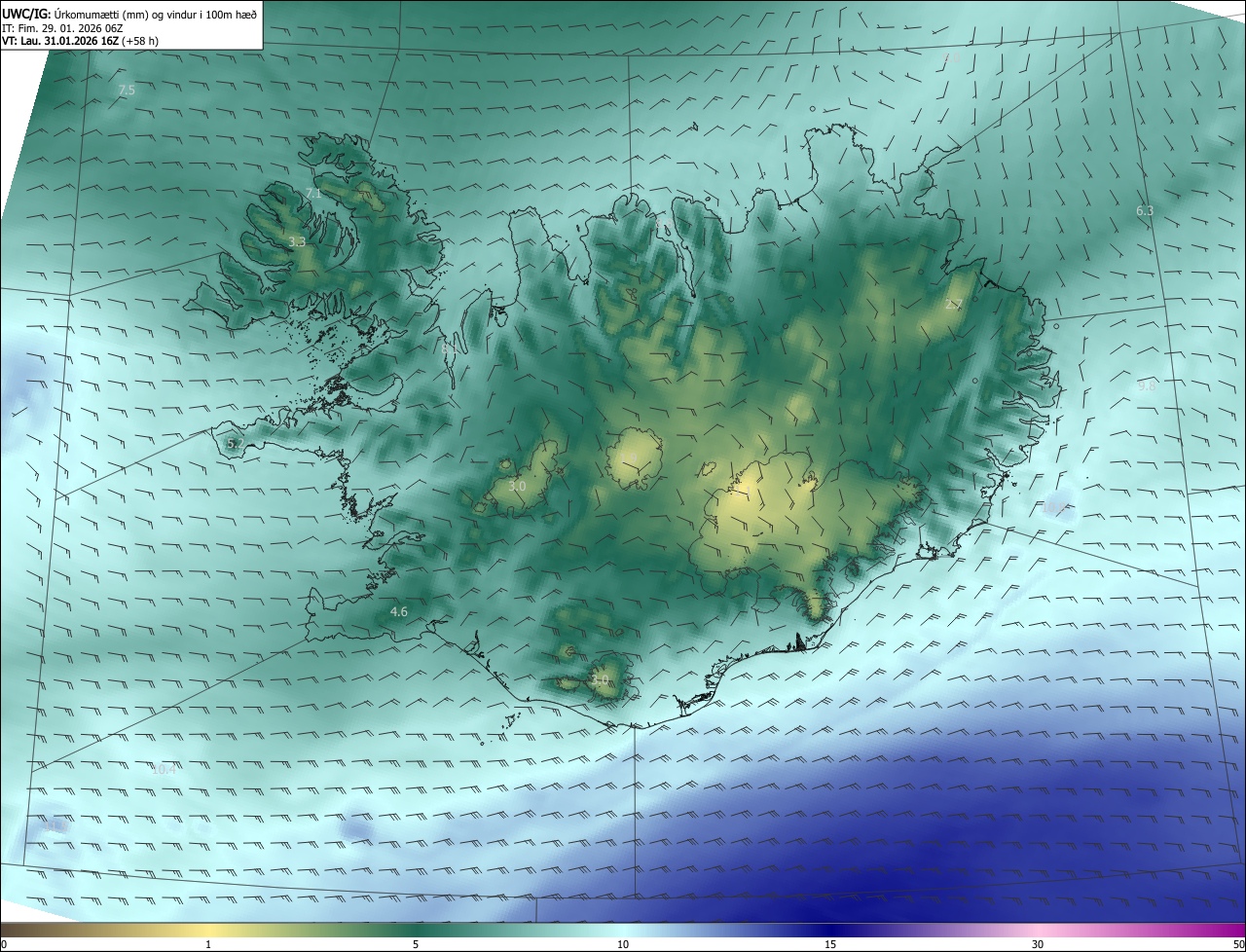Screen dimensions: 1246x952
Task: Click the 10 tick label on the color scale
Action: coord(623,944)
